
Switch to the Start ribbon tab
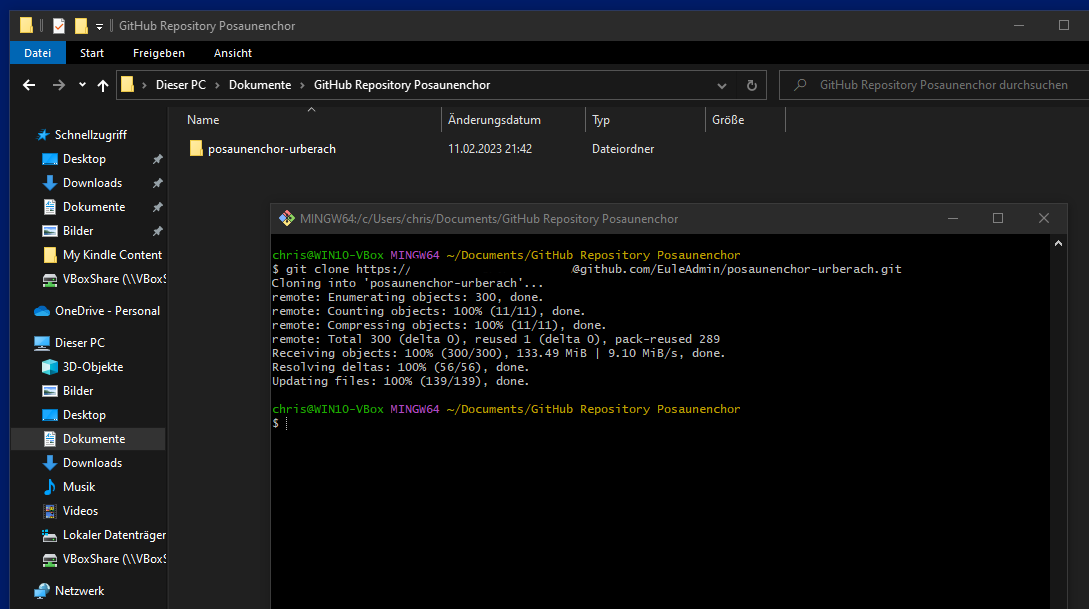92,53
